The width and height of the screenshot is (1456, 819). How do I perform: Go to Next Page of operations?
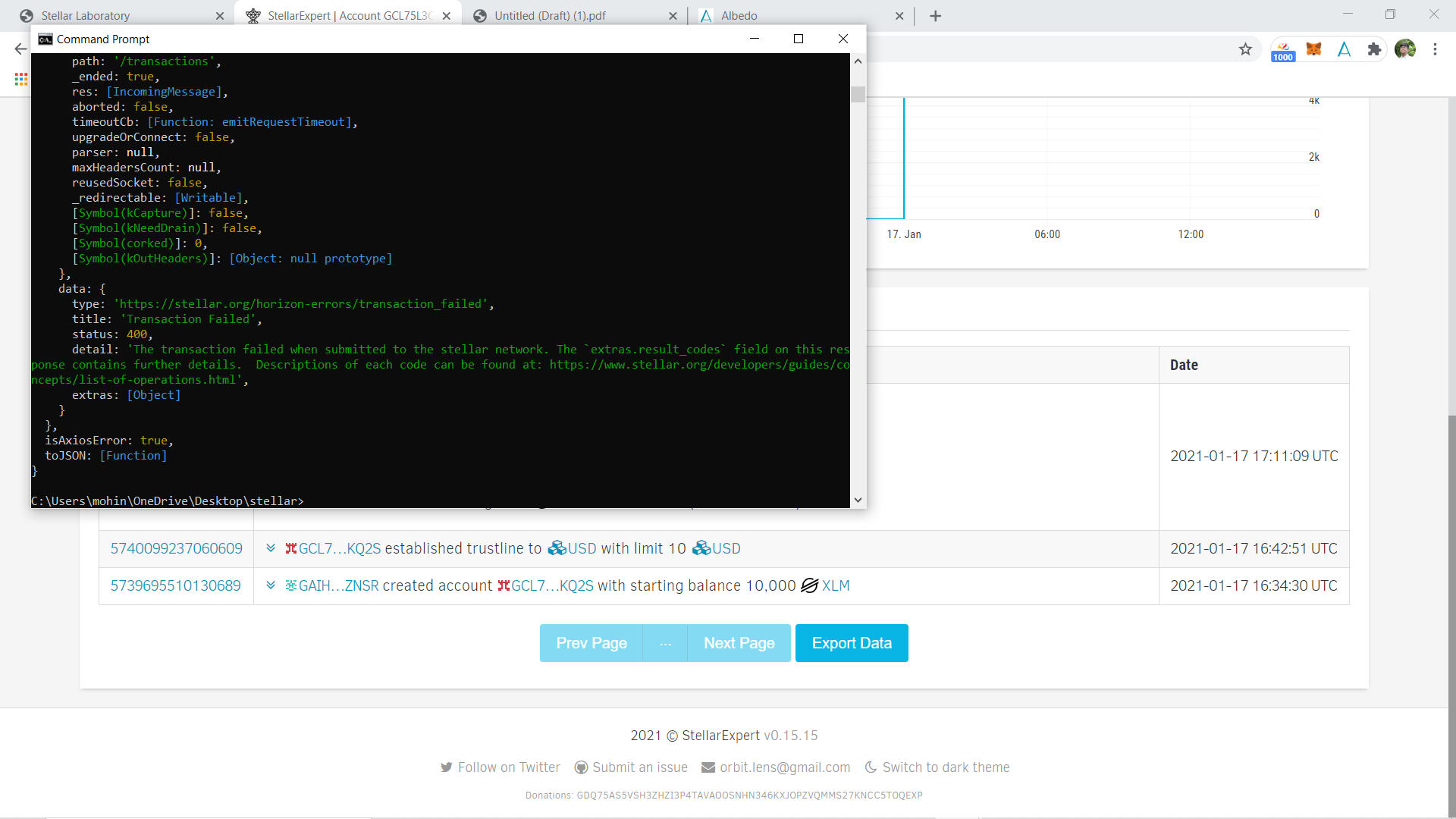tap(739, 643)
